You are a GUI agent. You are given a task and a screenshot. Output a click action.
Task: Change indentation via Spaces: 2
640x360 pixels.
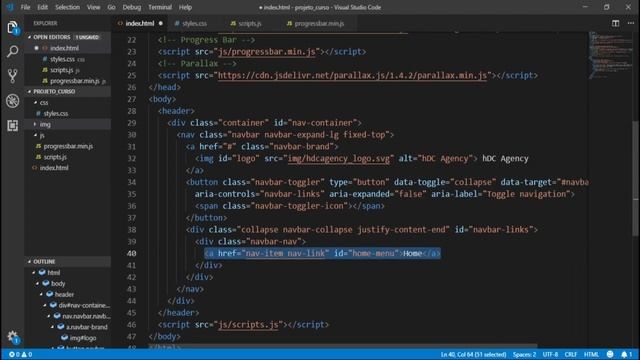(x=524, y=354)
